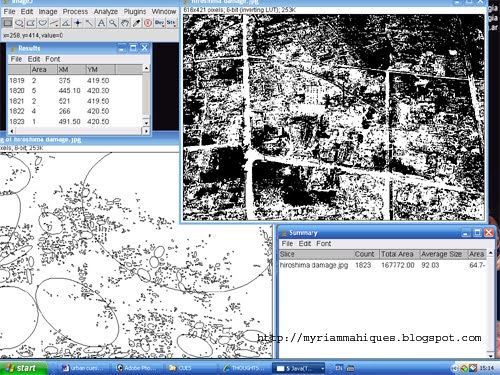The width and height of the screenshot is (500, 375).
Task: Select row 1819 in Results table
Action: click(75, 81)
